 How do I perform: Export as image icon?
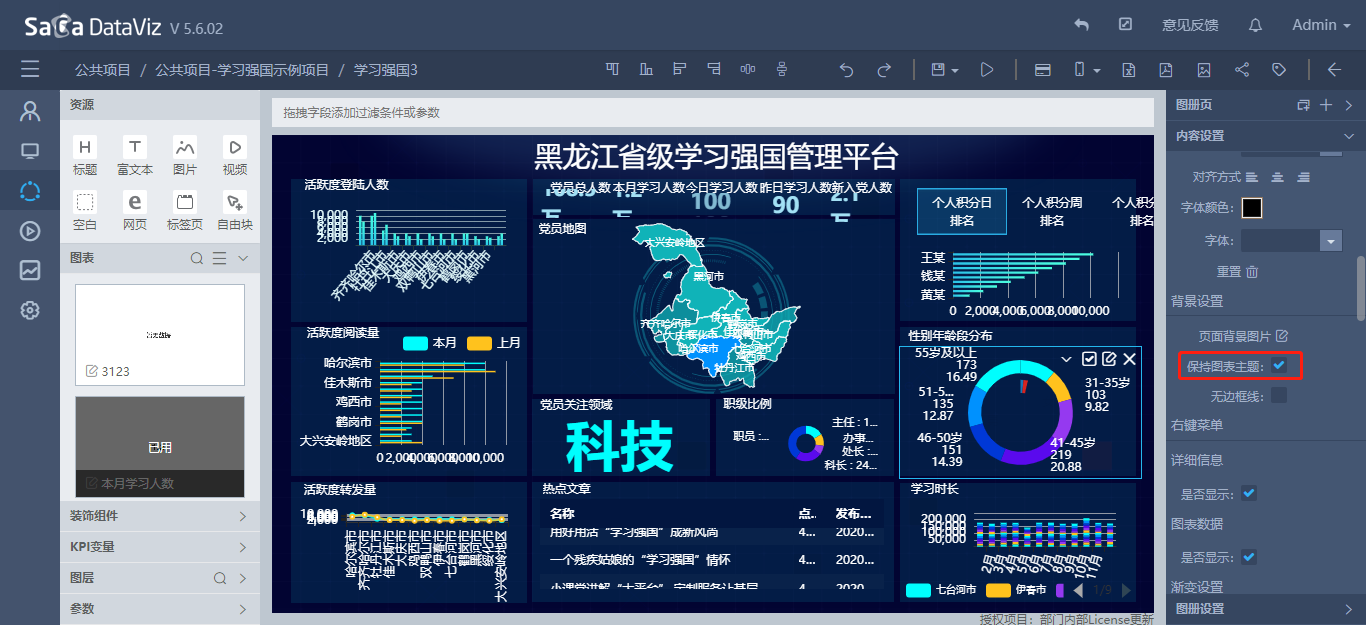coord(1204,70)
